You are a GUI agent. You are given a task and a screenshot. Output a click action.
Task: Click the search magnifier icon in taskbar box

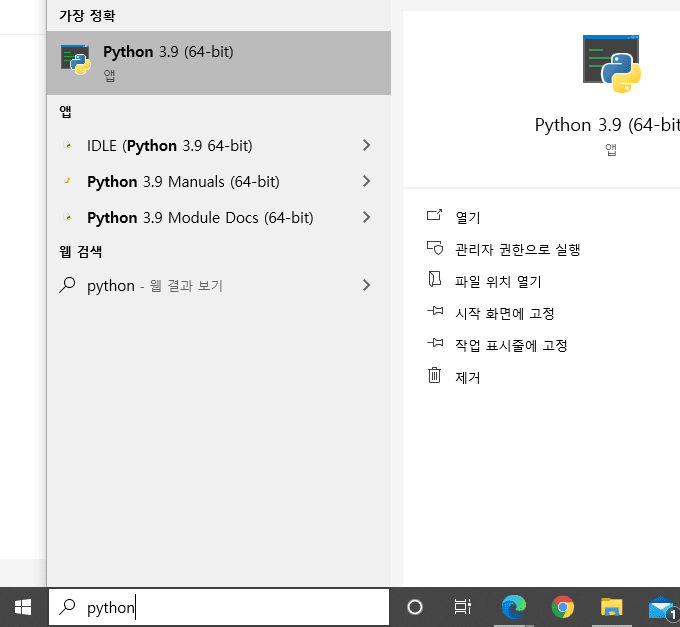67,607
